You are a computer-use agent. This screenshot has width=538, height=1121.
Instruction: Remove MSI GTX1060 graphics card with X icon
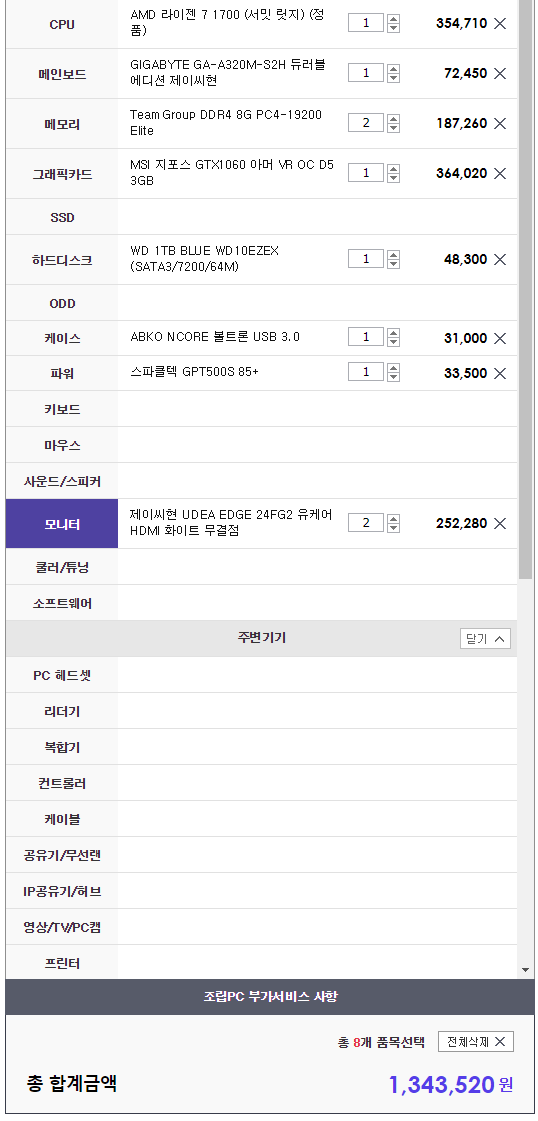(x=500, y=174)
